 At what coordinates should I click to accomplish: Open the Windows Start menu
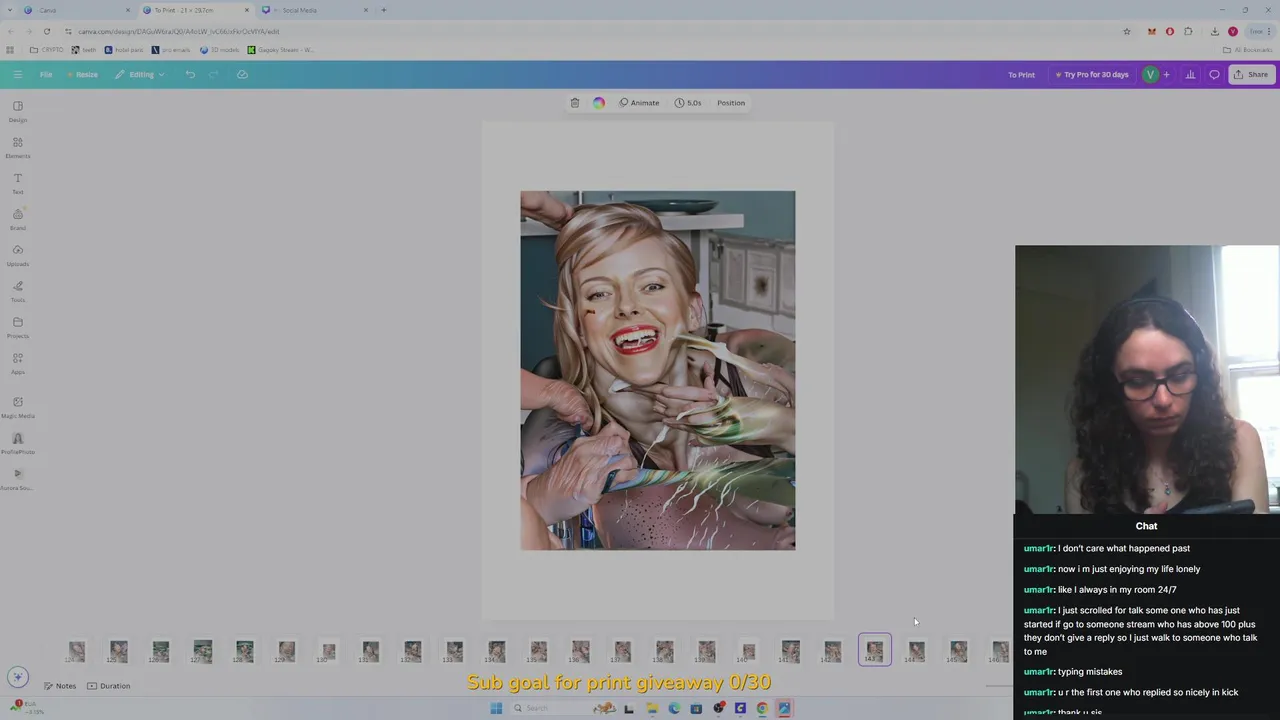tap(496, 708)
